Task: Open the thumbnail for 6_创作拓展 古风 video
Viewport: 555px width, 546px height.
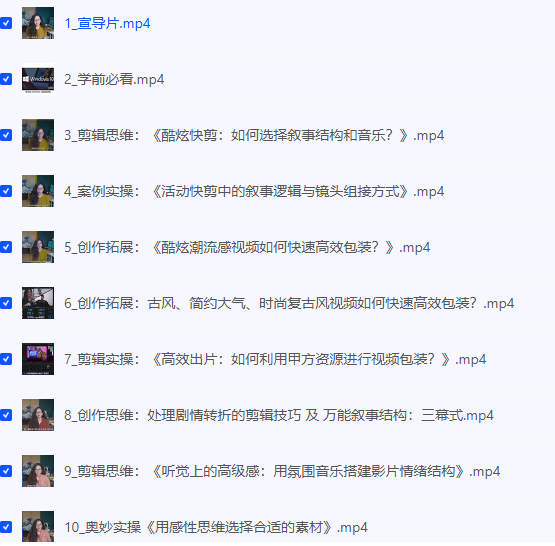Action: (x=38, y=303)
